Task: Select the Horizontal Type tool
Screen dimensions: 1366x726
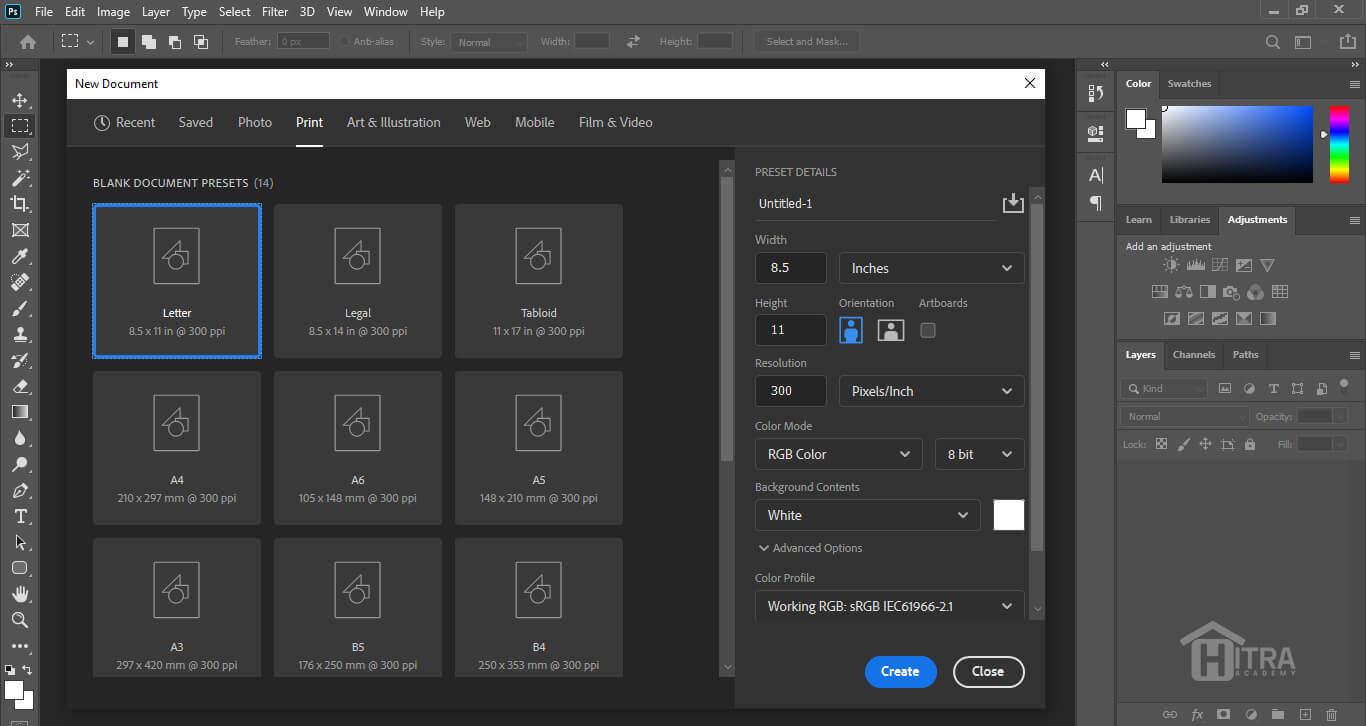Action: point(19,516)
